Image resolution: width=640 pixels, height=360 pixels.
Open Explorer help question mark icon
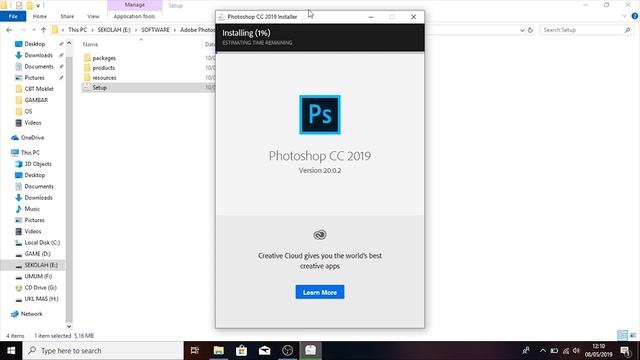(635, 16)
